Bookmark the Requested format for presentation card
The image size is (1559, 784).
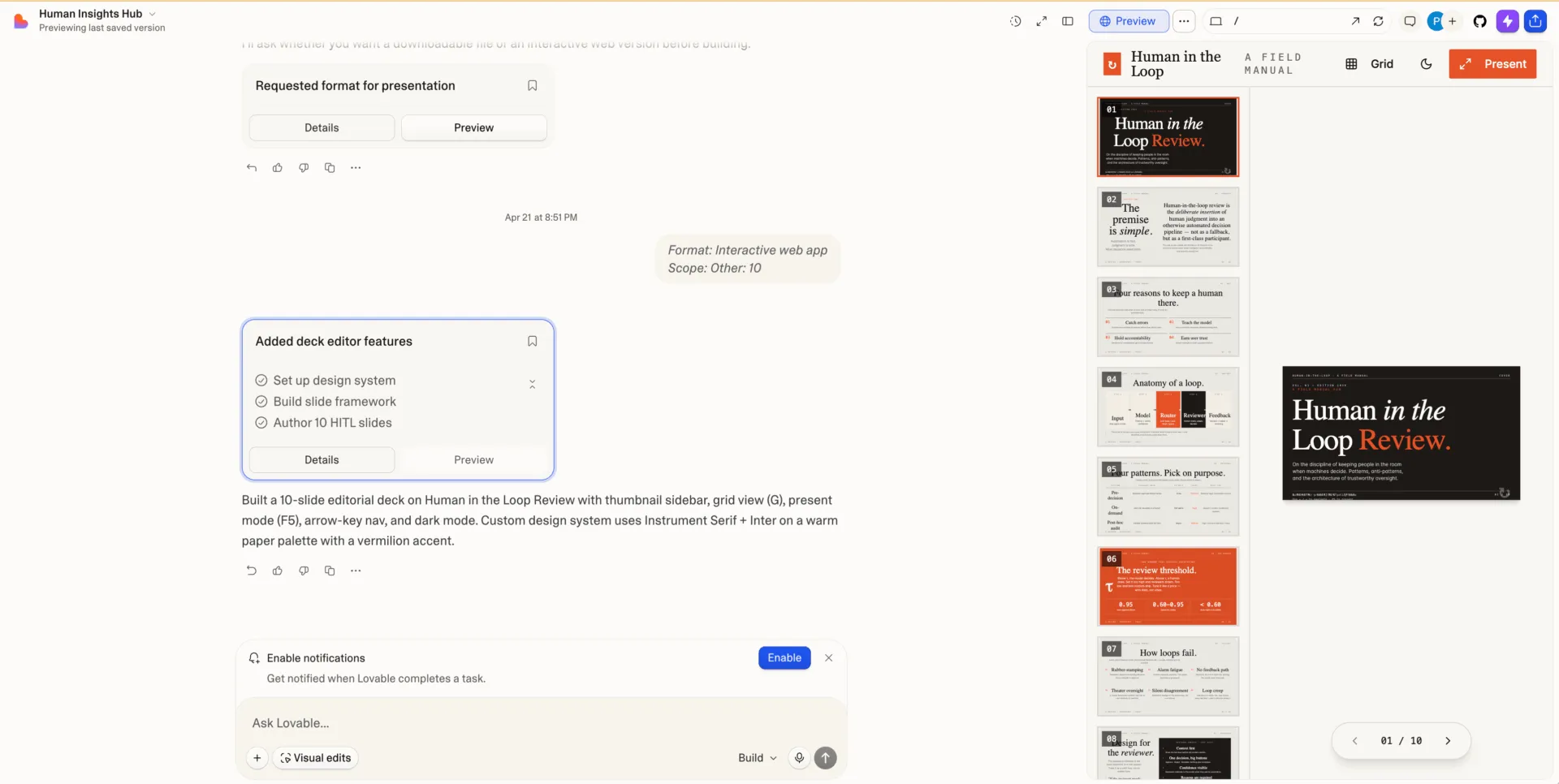point(533,85)
